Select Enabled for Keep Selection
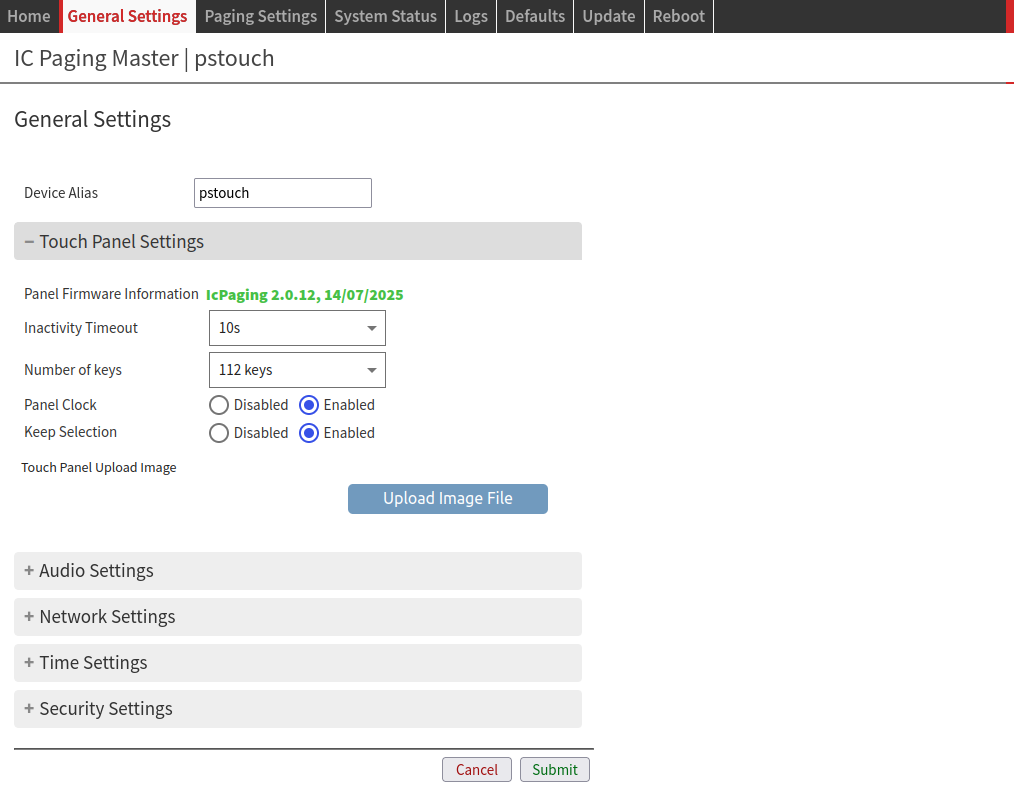The width and height of the screenshot is (1014, 790). (309, 433)
